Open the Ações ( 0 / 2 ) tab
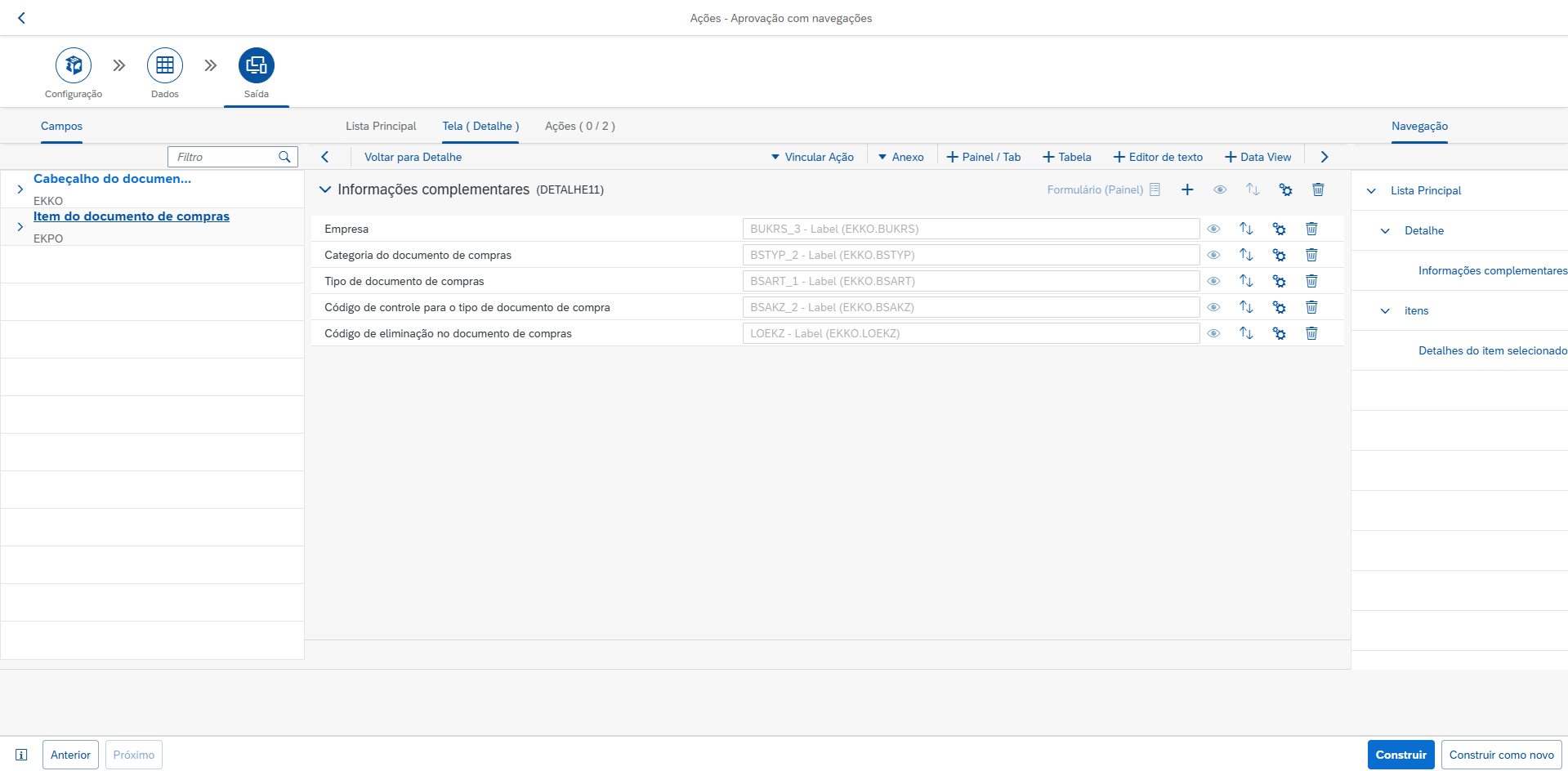Screen dimensions: 1568x771 [x=580, y=126]
